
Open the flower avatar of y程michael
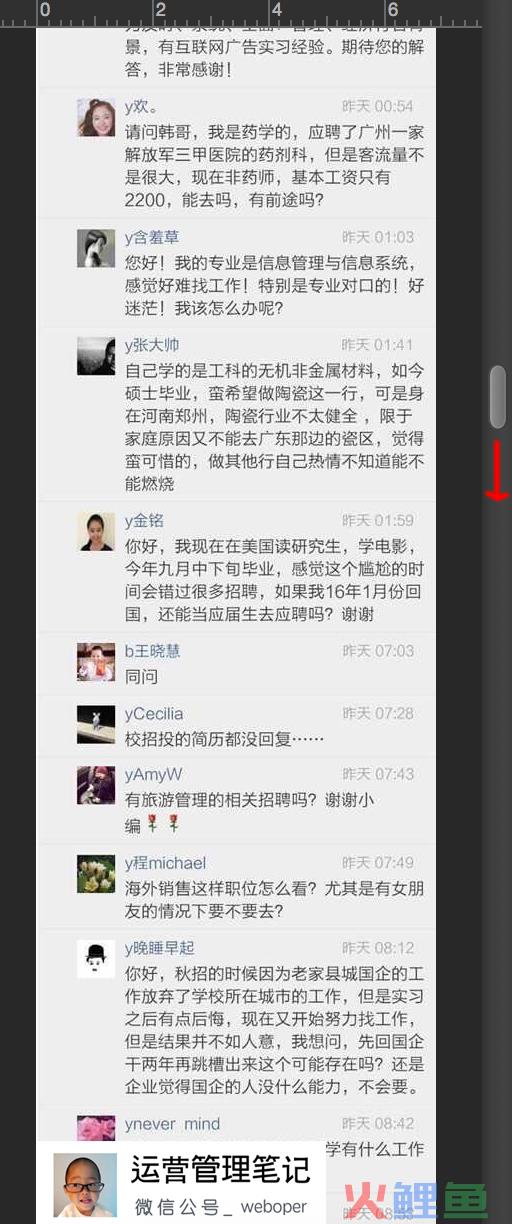(96, 874)
